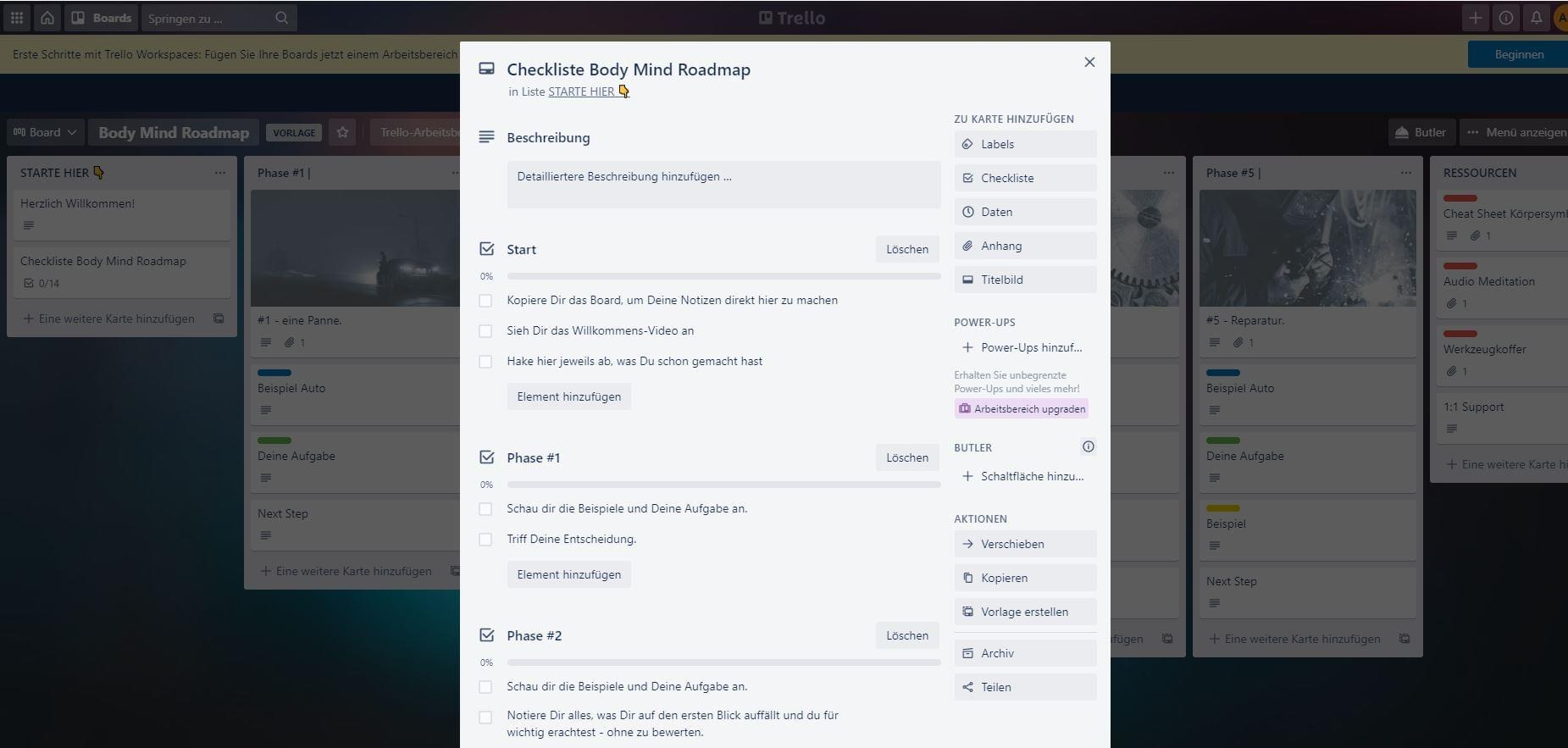Star the Body Mind Roadmap board
This screenshot has width=1568, height=748.
(342, 132)
